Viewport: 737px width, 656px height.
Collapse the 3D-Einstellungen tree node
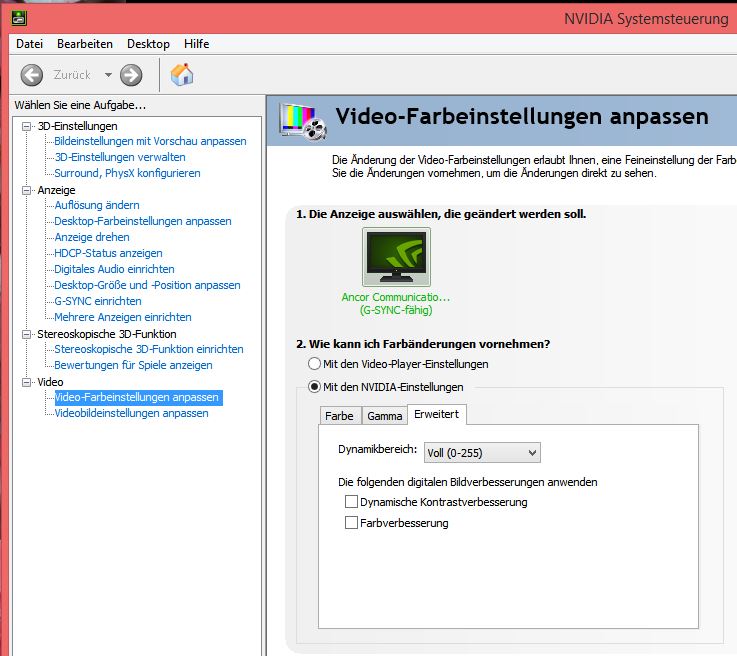pos(26,126)
